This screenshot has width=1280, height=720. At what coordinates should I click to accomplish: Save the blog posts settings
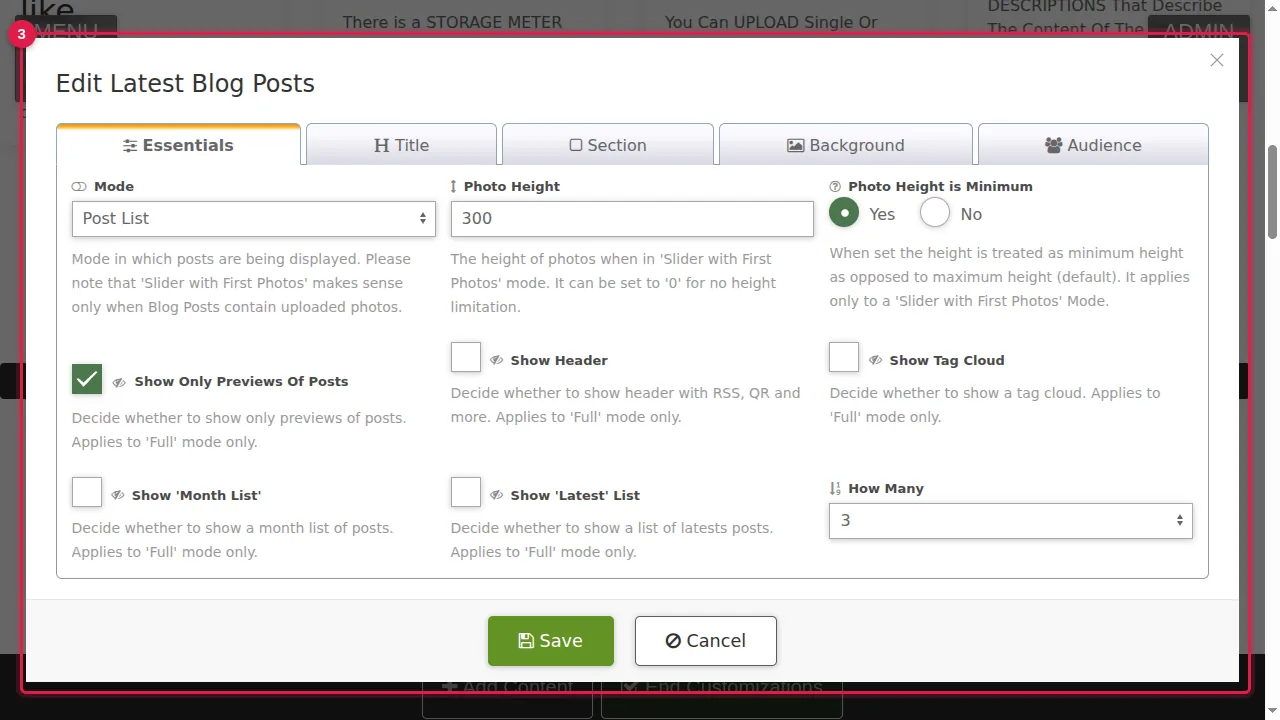pyautogui.click(x=551, y=641)
